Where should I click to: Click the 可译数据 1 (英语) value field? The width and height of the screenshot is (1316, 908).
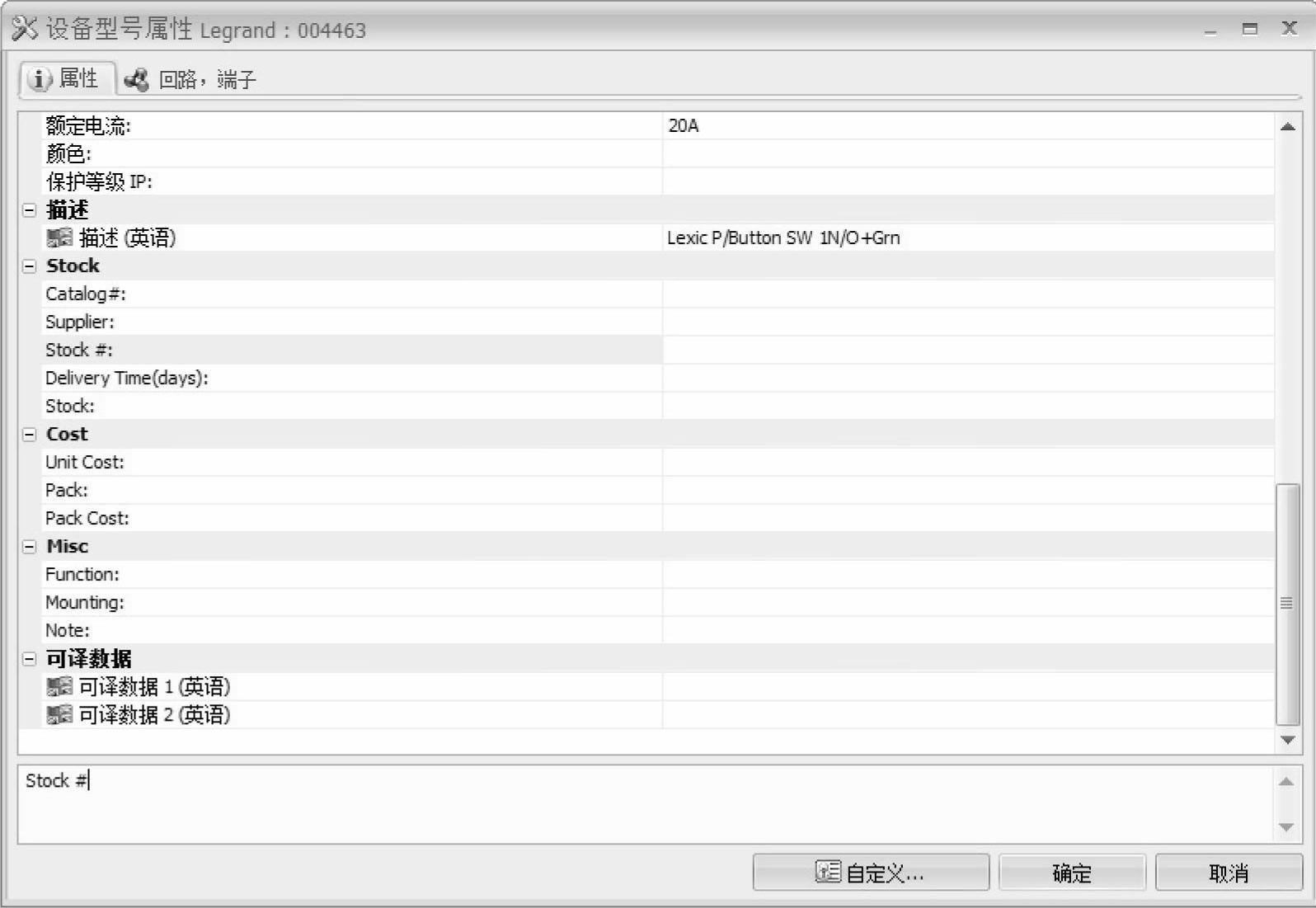click(x=968, y=686)
